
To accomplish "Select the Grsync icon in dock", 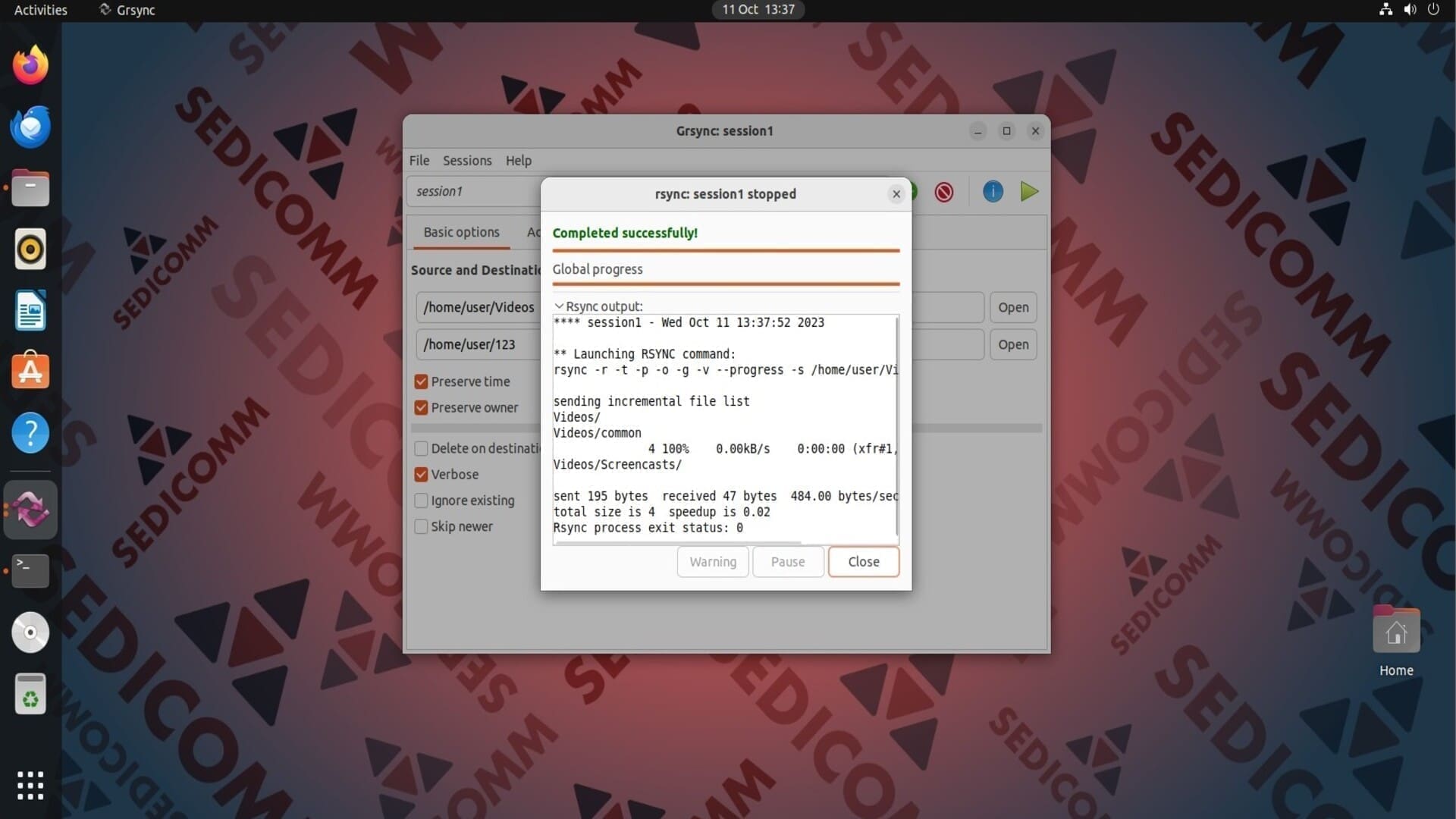I will coord(30,510).
